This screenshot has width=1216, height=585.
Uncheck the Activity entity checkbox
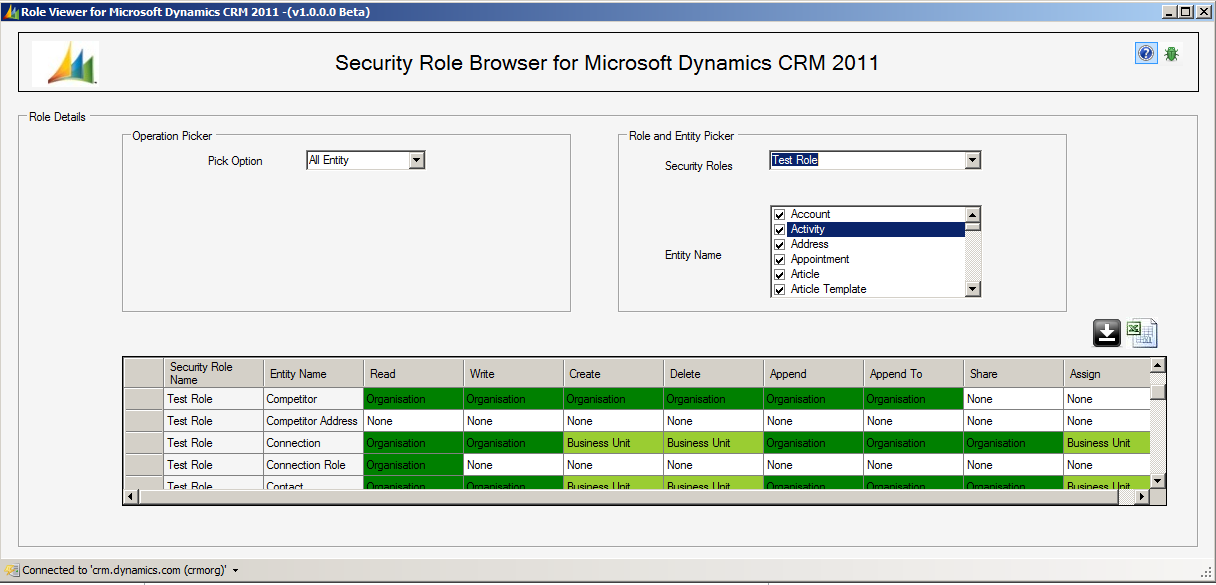coord(780,229)
